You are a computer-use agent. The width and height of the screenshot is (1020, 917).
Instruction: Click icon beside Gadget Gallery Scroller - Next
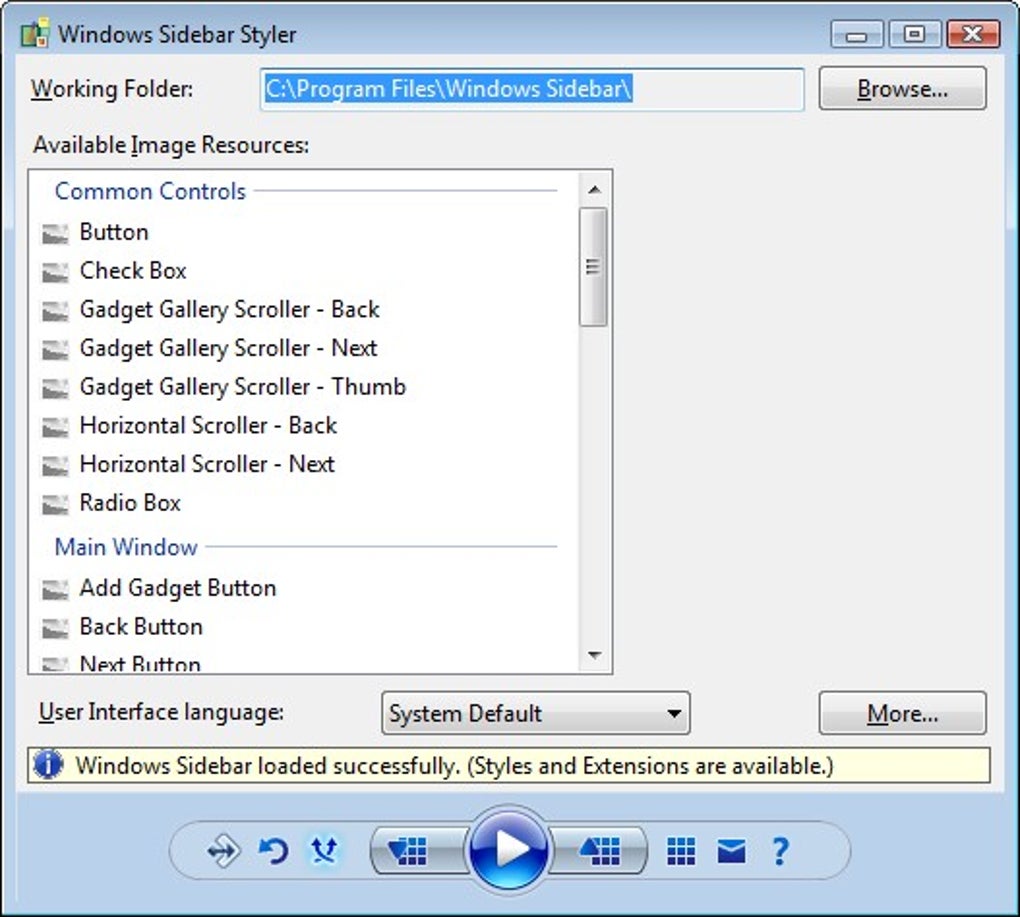(55, 350)
